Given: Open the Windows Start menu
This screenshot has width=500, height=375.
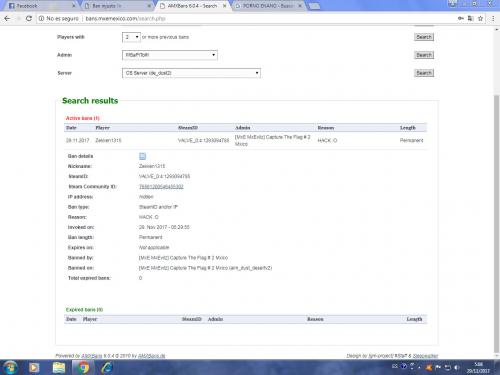Looking at the screenshot, I should click(x=10, y=367).
